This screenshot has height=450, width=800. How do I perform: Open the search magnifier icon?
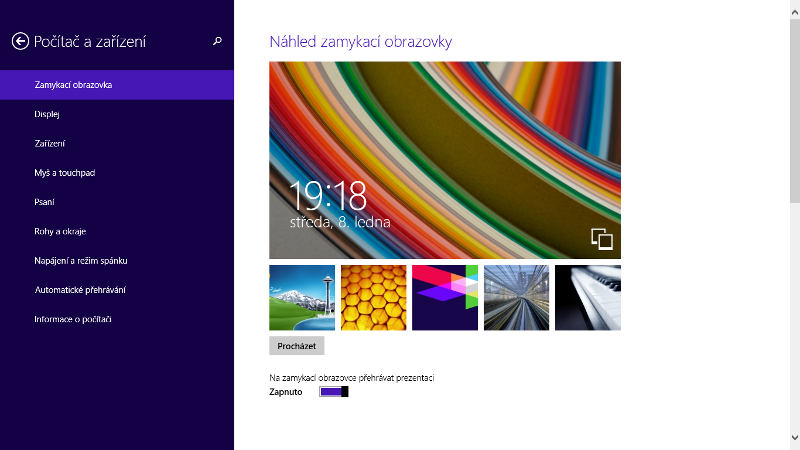pyautogui.click(x=217, y=41)
